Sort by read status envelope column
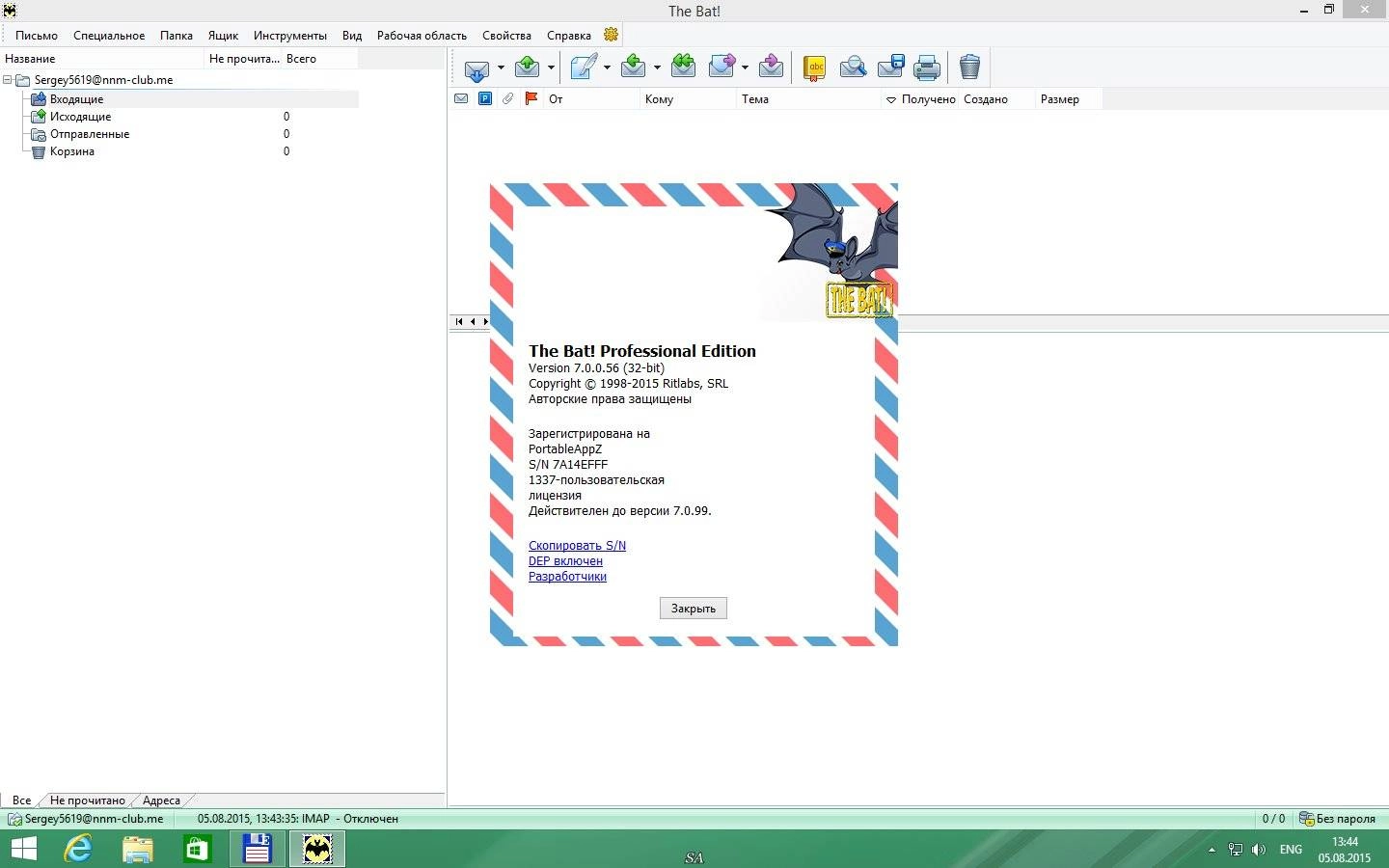This screenshot has height=868, width=1389. pyautogui.click(x=461, y=98)
